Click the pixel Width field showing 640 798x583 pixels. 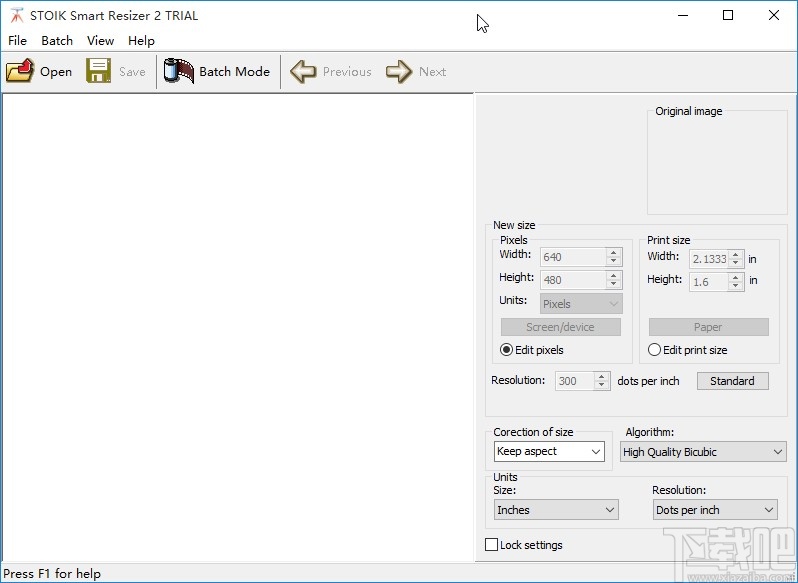click(573, 257)
